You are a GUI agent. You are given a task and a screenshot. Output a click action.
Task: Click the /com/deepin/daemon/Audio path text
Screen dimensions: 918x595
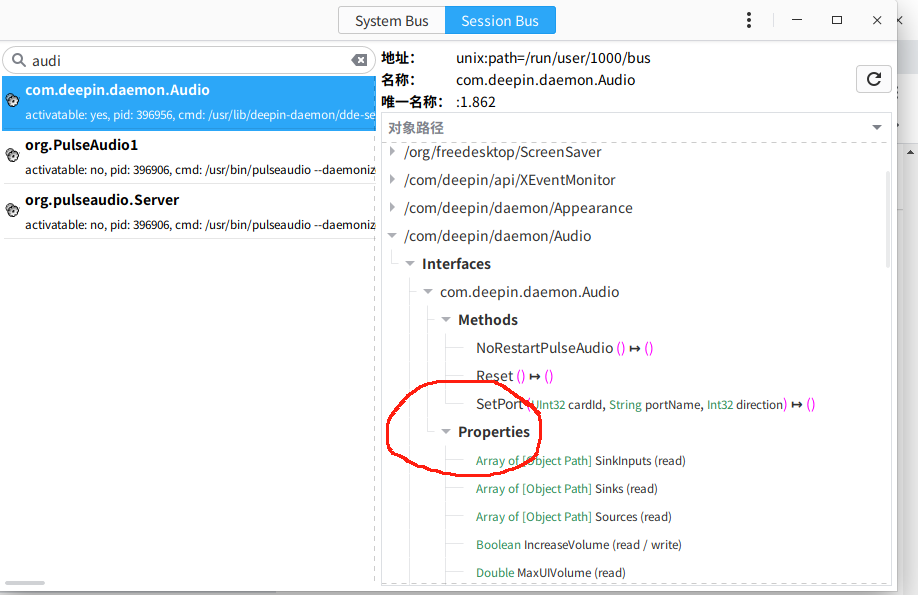(498, 237)
